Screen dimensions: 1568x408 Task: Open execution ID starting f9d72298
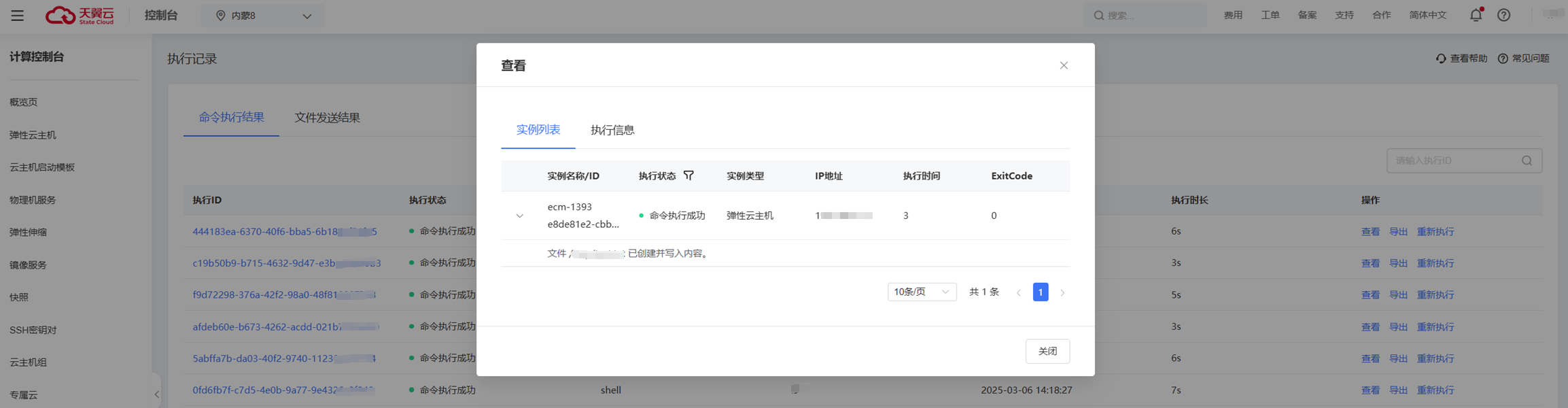point(284,294)
